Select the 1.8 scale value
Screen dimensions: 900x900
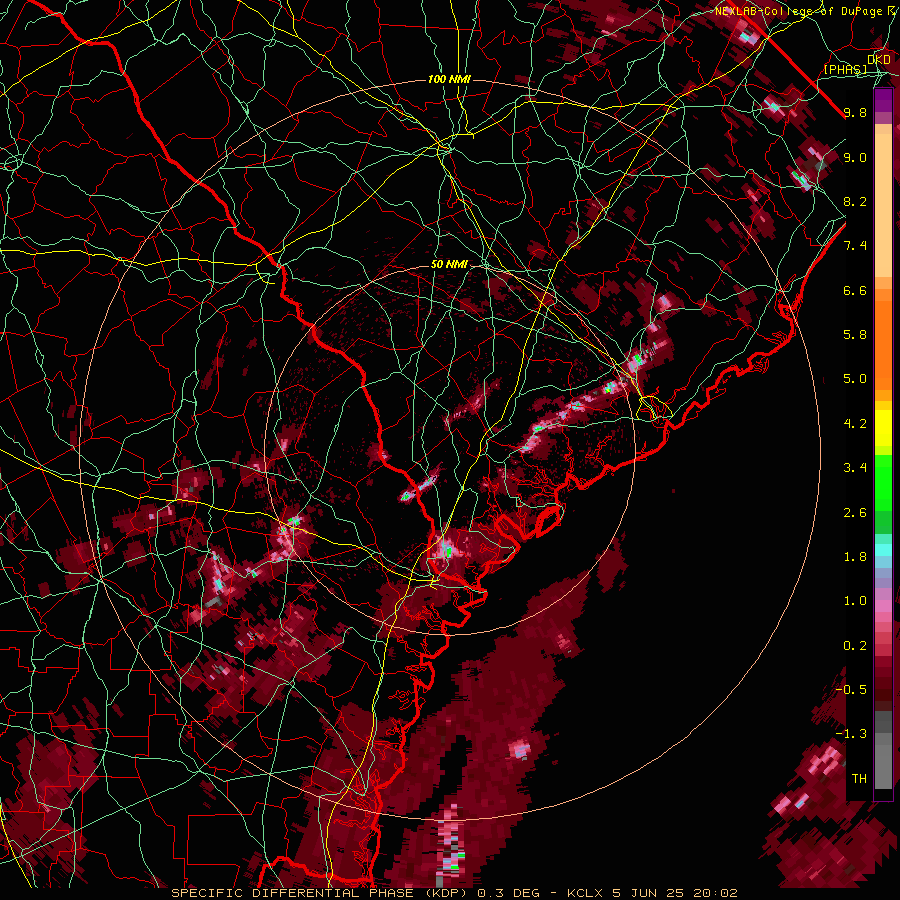pos(855,557)
